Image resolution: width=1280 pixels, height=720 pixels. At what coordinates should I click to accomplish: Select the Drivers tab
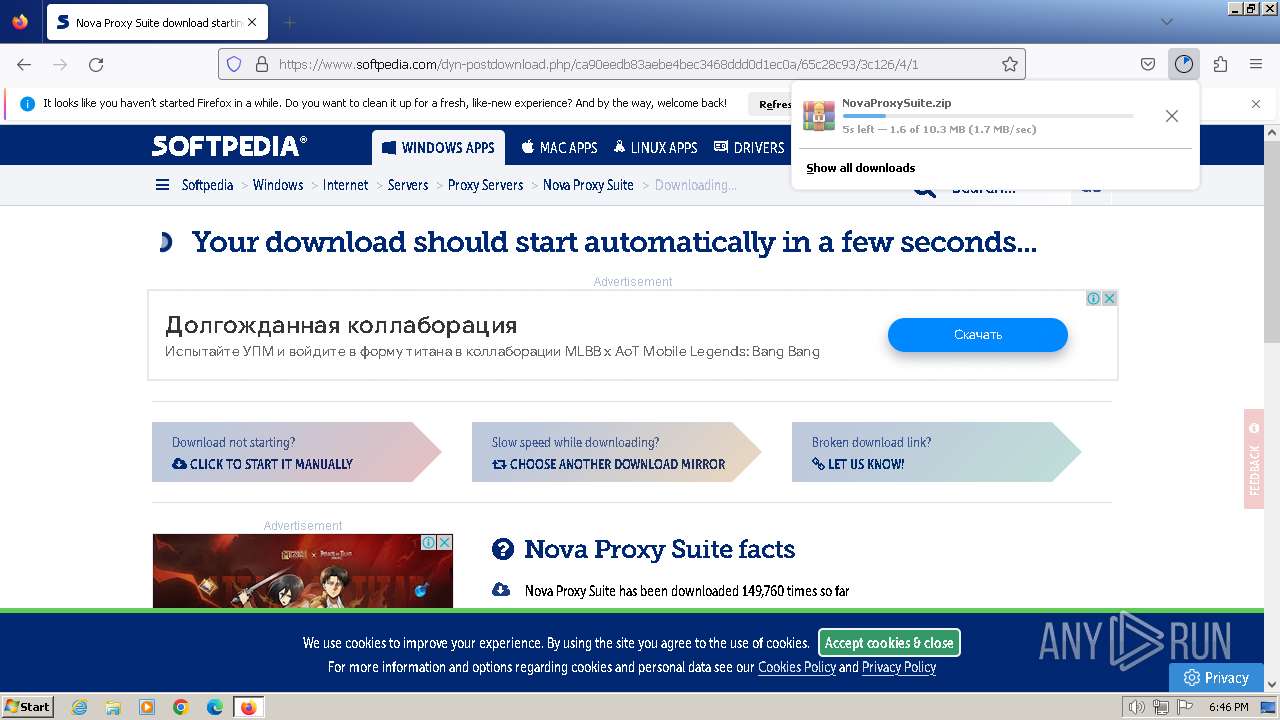tap(749, 147)
